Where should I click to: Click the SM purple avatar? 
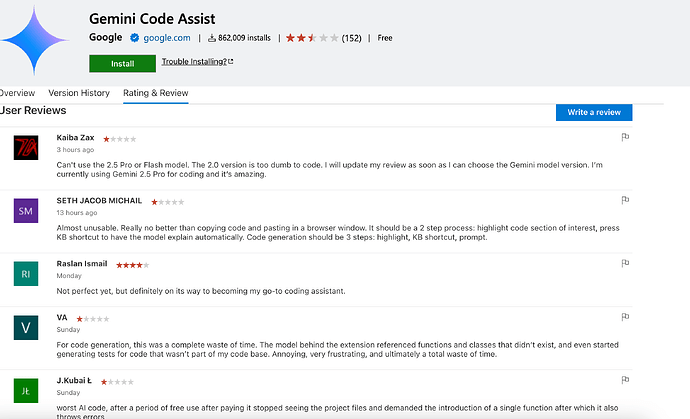pos(26,210)
